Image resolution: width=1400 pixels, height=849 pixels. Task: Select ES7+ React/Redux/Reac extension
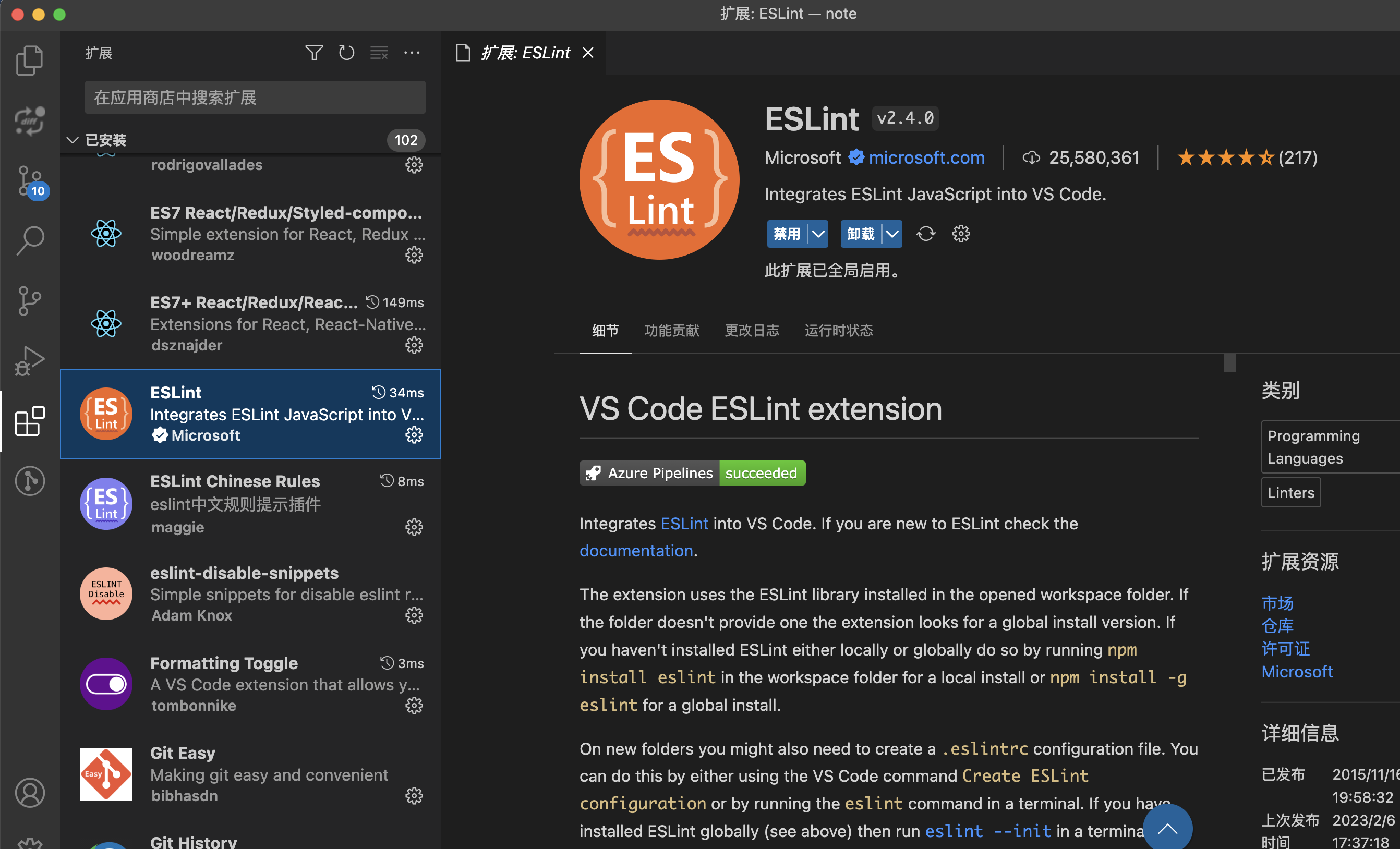[250, 324]
